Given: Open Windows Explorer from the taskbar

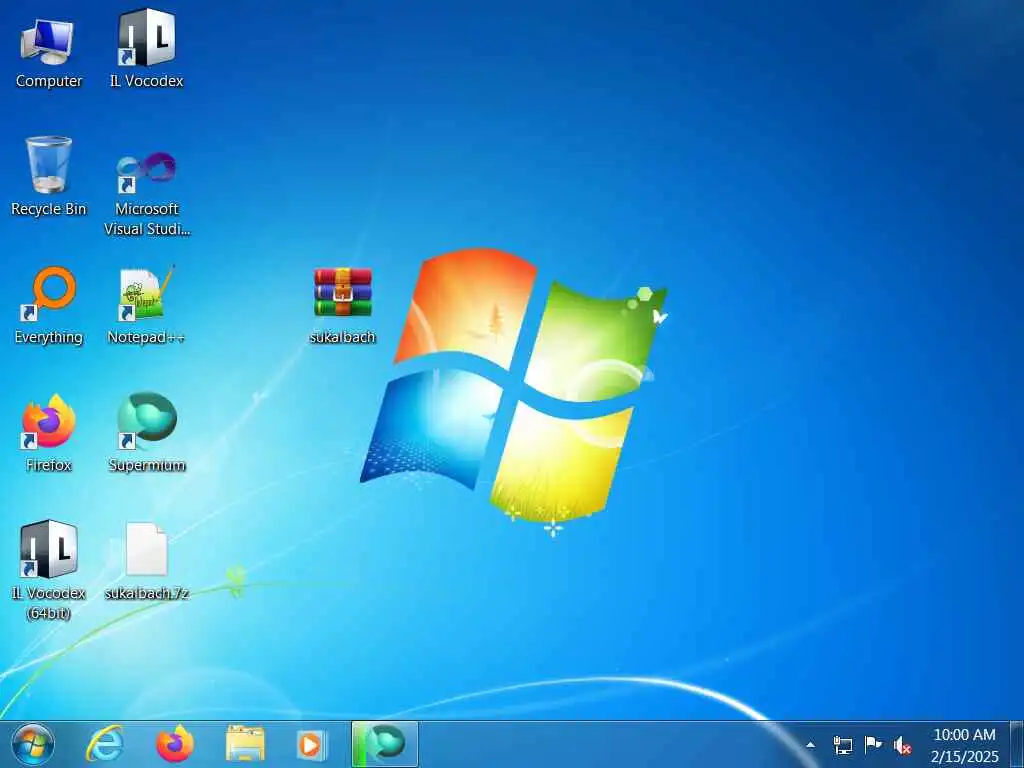Looking at the screenshot, I should pos(246,744).
